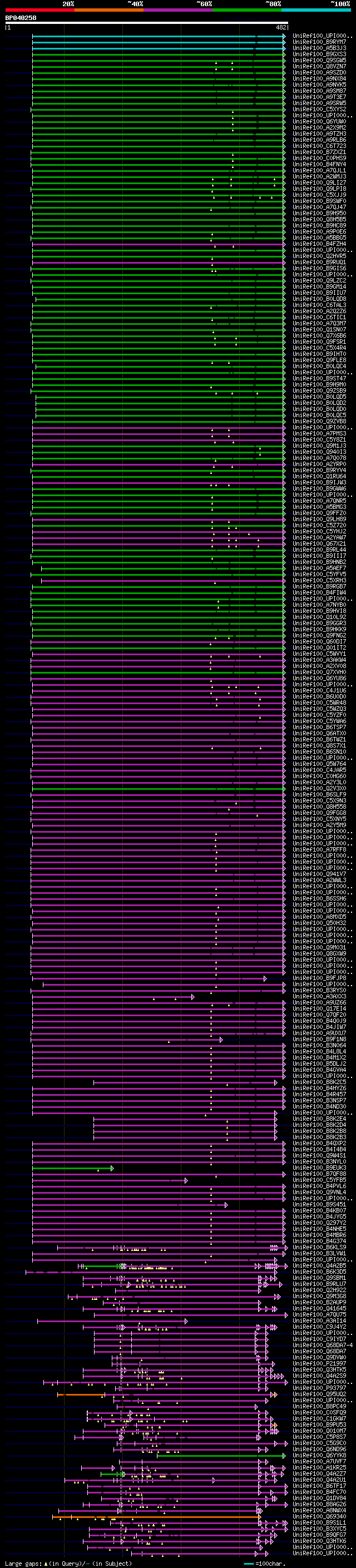Screen dimensions: 356x1568
Task: Select the BP040258 query label
Action: point(21,18)
